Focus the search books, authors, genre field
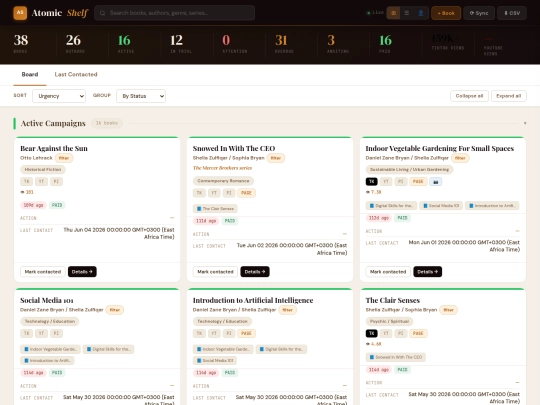This screenshot has width=540, height=405. point(175,13)
